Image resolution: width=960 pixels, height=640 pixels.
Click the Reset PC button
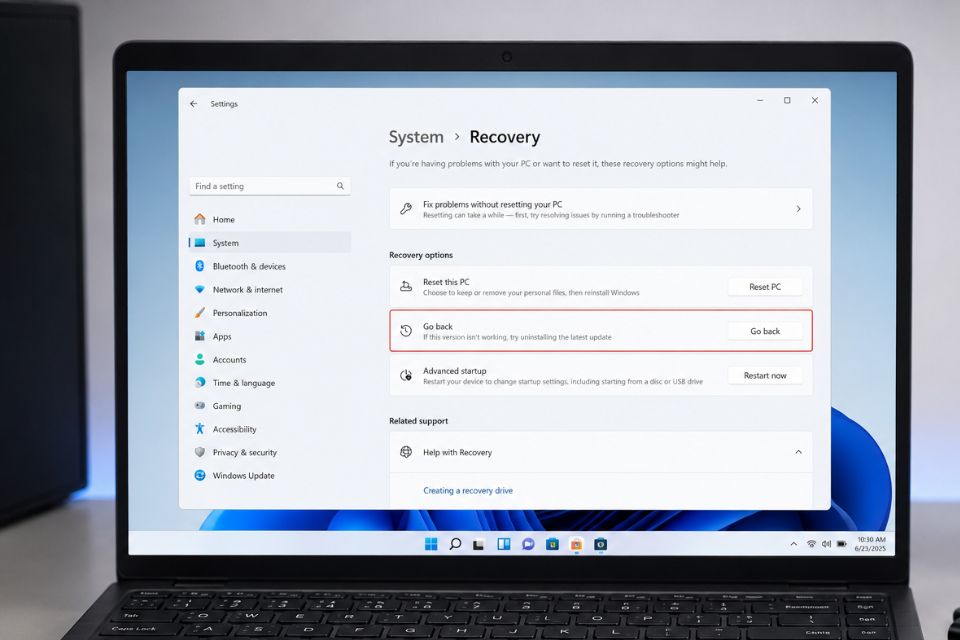[x=765, y=287]
